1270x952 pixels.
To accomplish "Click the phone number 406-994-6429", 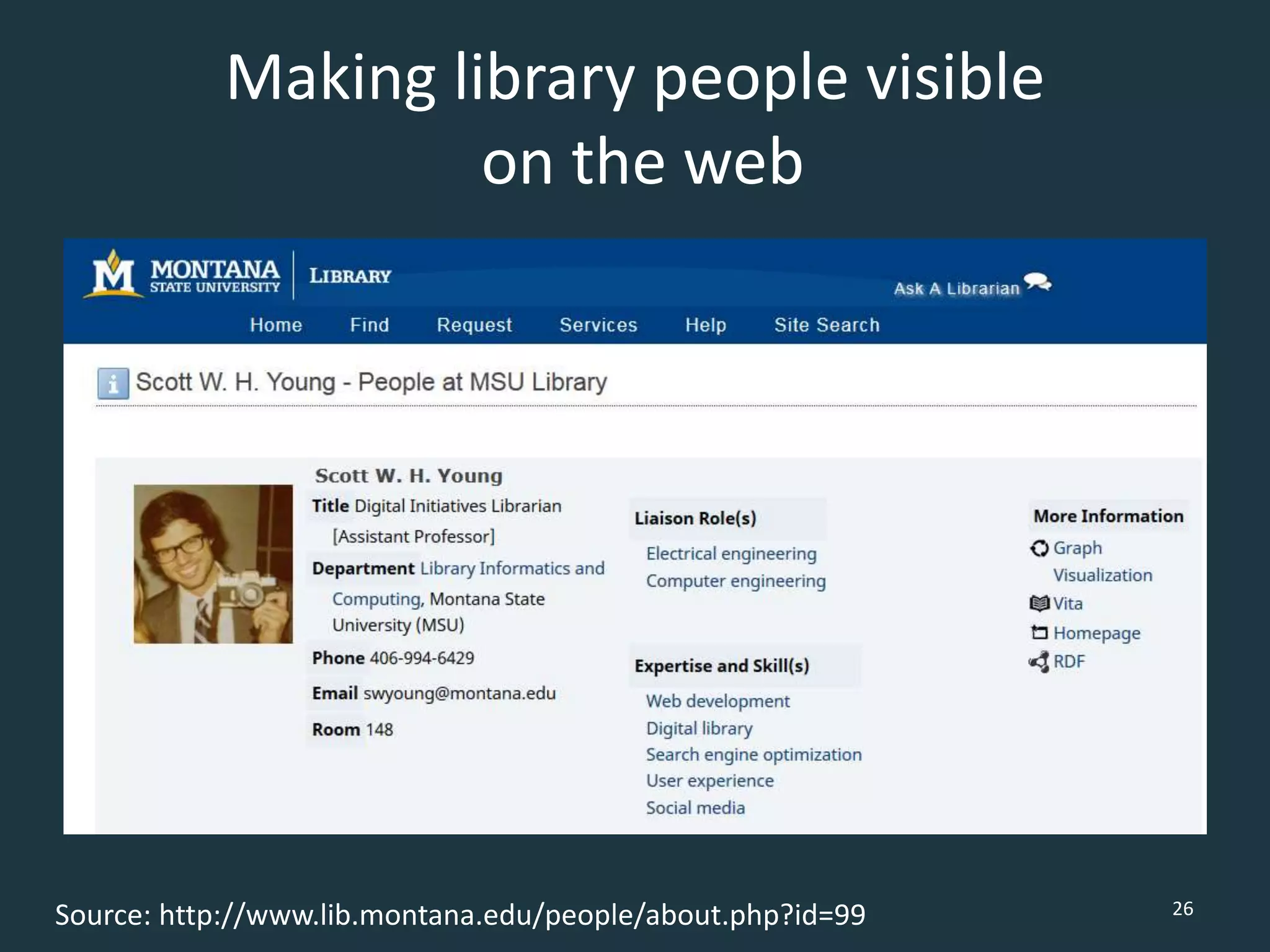I will (422, 658).
